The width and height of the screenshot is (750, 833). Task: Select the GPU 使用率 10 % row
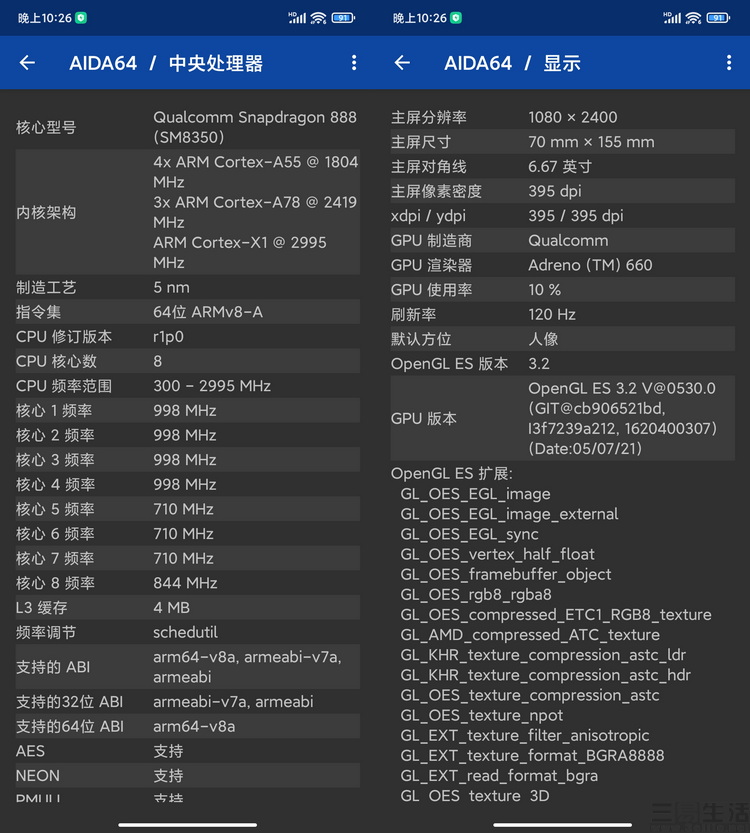pos(562,290)
